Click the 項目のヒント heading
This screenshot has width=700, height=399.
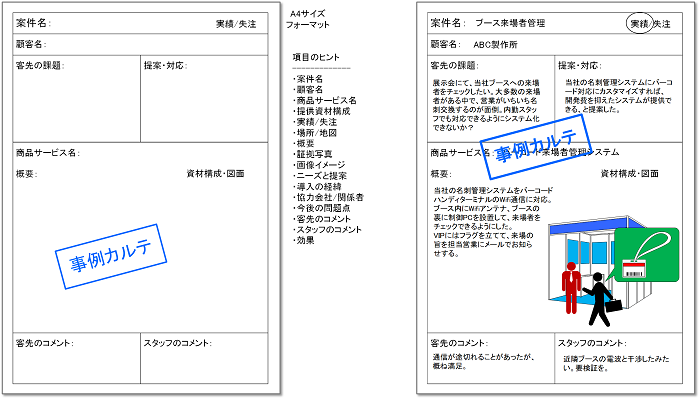click(x=316, y=57)
